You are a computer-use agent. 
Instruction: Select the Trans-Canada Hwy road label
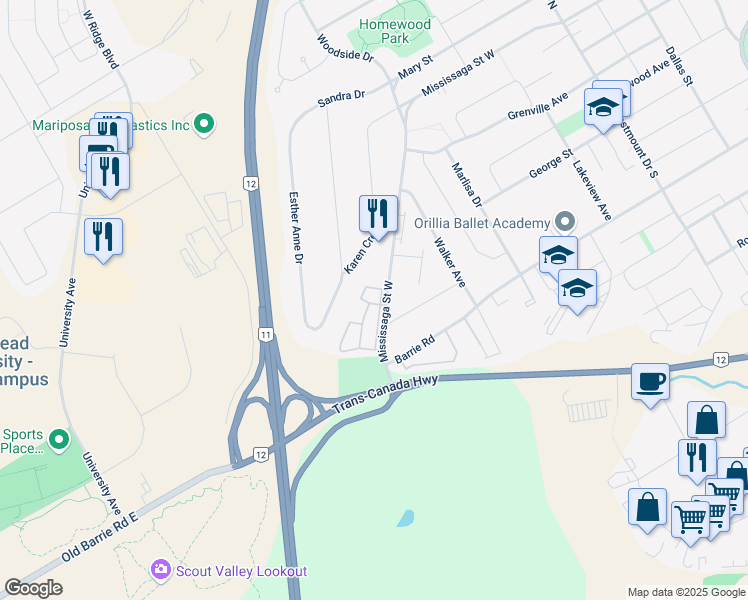point(385,394)
